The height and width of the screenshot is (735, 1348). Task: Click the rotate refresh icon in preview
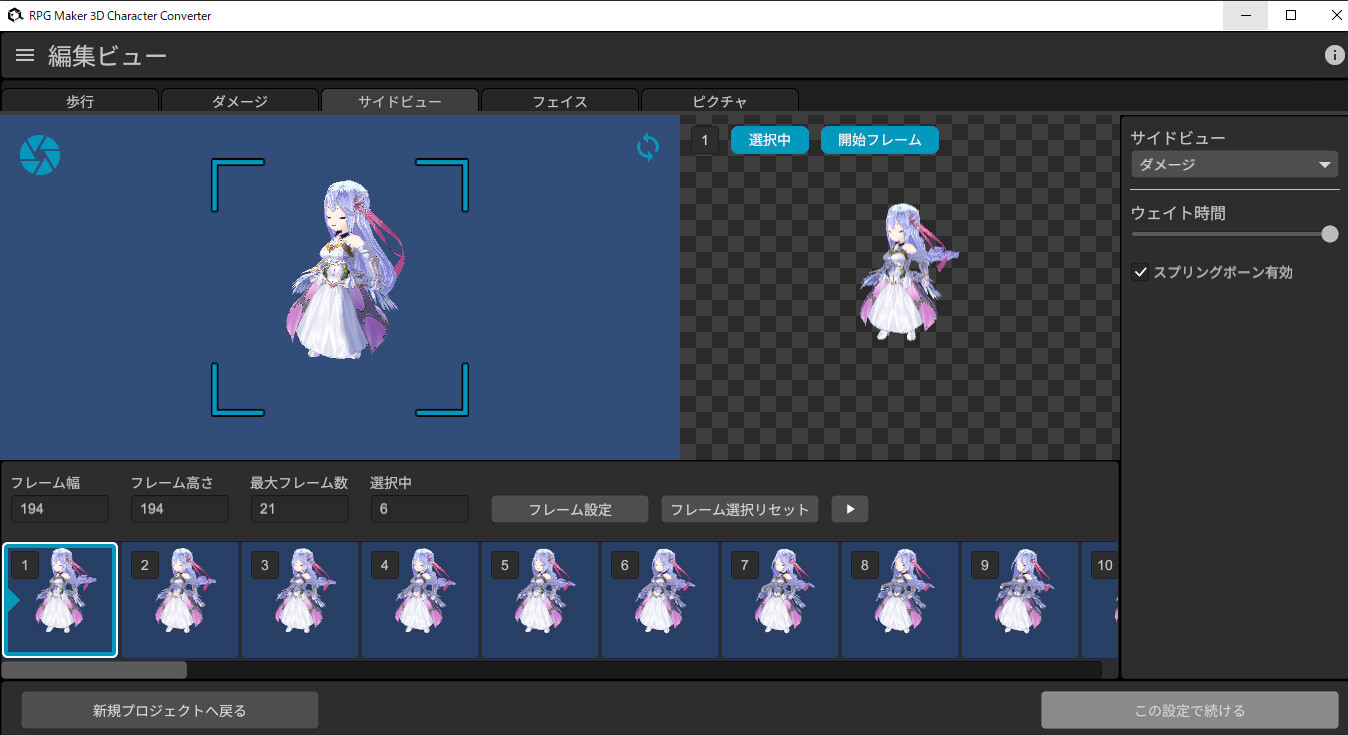(648, 148)
